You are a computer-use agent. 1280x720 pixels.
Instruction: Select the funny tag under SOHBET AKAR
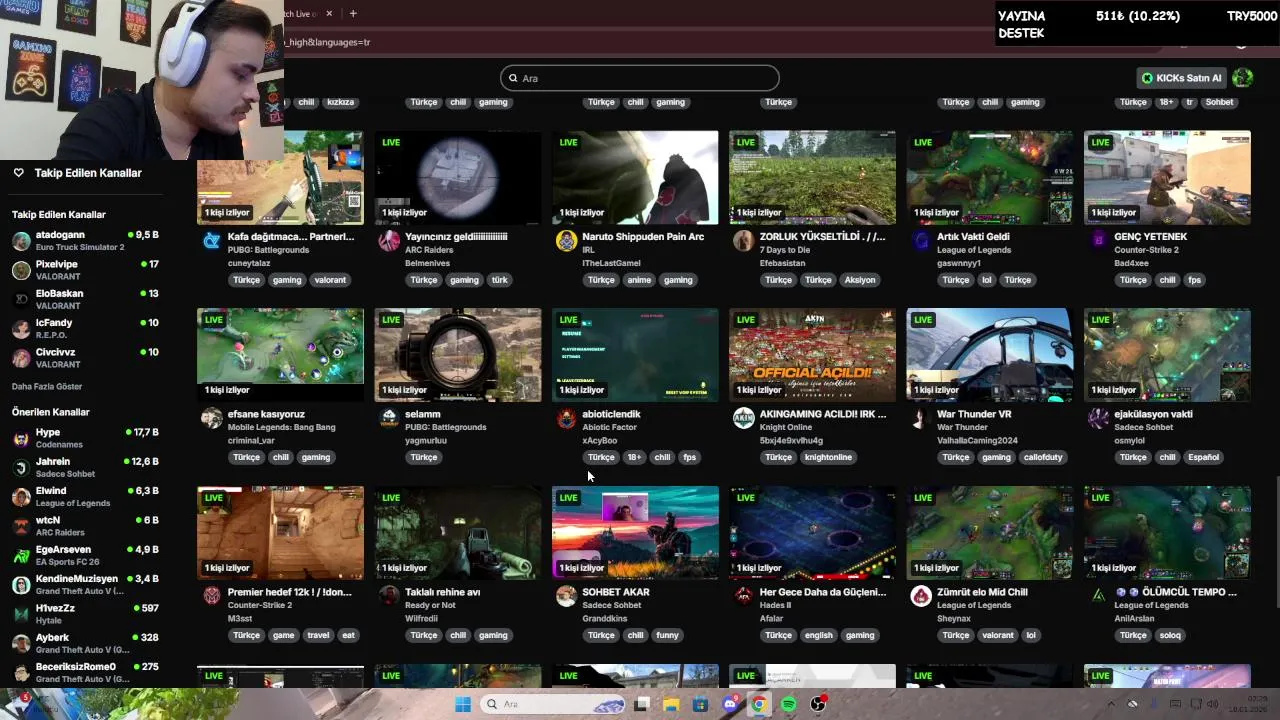coord(667,635)
